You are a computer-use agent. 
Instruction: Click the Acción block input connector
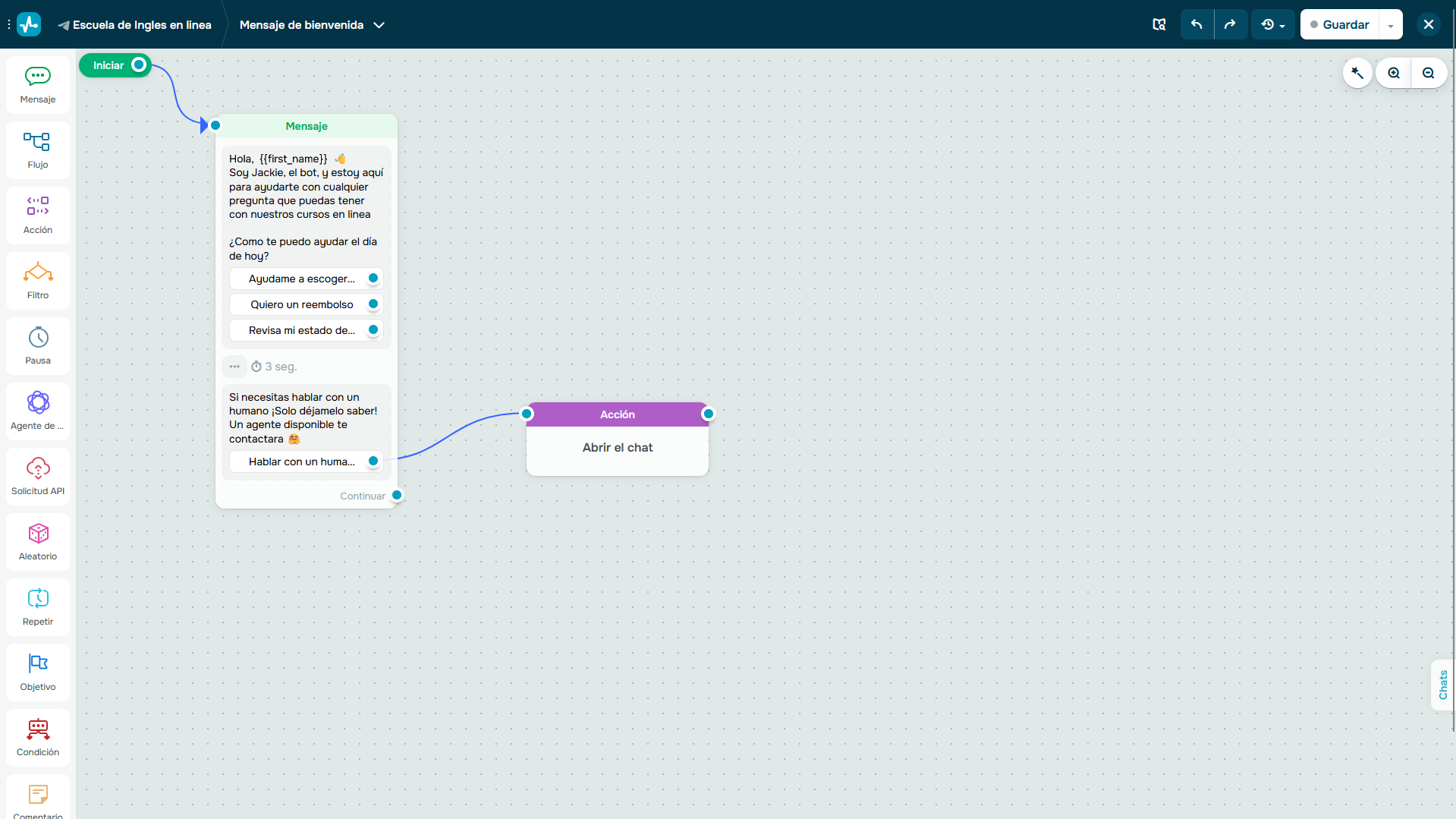tap(527, 414)
